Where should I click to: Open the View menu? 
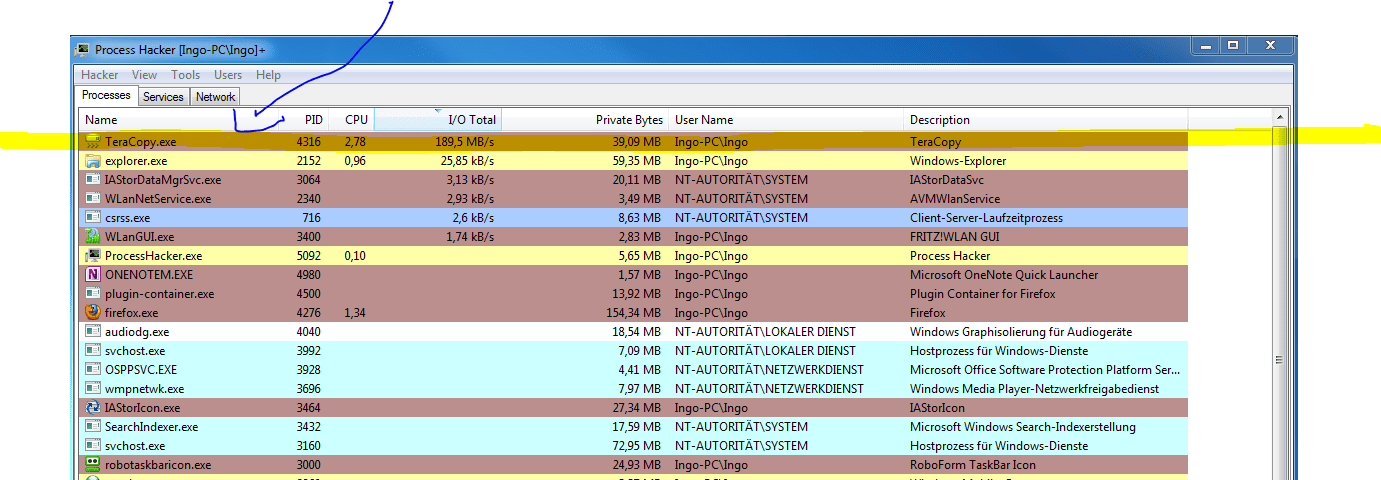click(144, 75)
